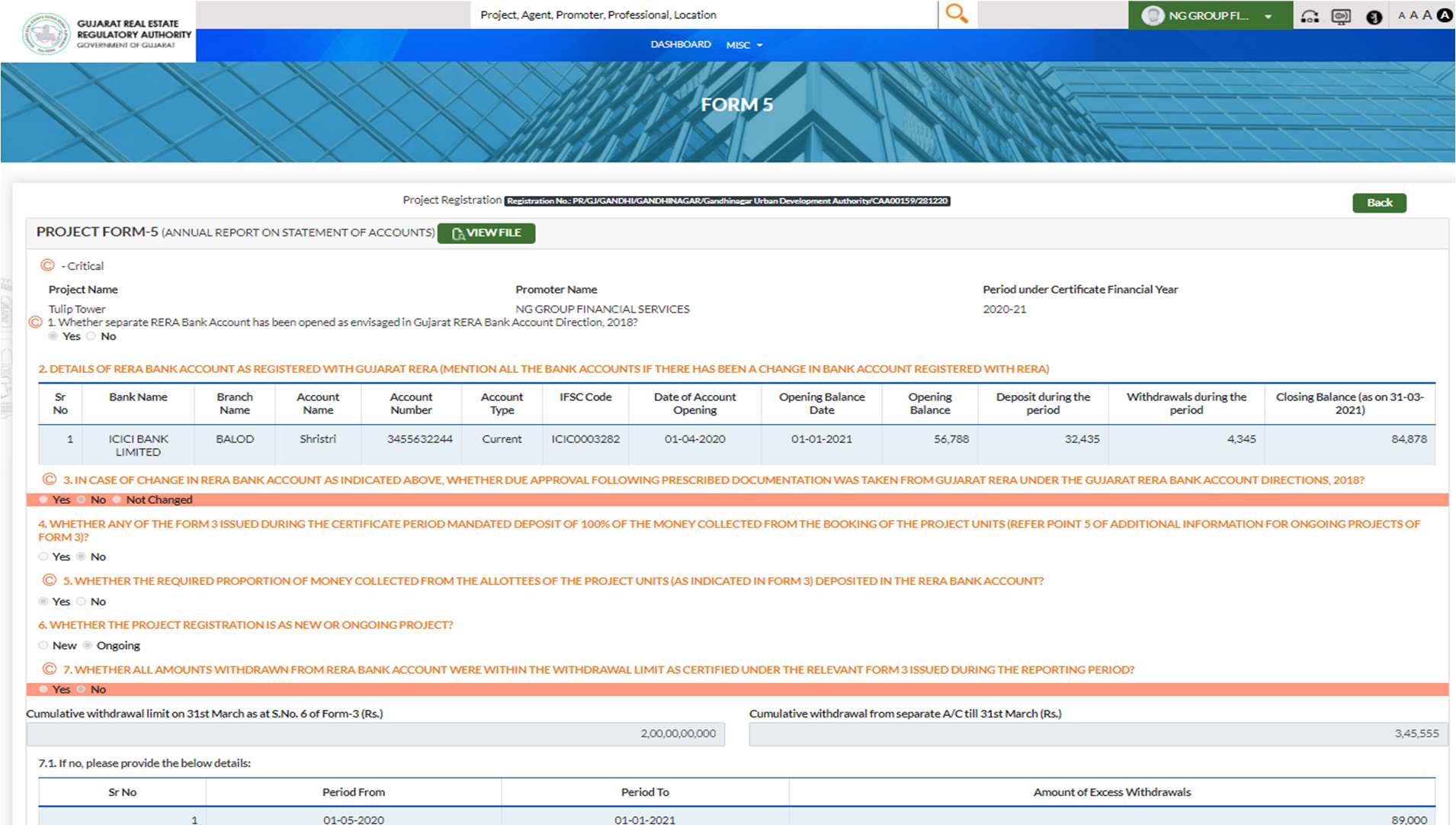Click critical icon beside question 3

coord(50,479)
